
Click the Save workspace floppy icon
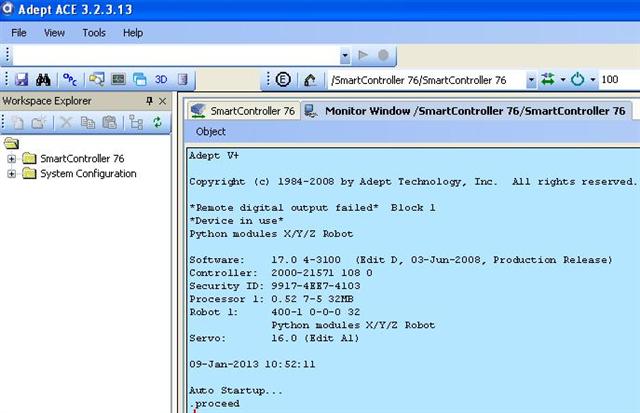[x=22, y=80]
